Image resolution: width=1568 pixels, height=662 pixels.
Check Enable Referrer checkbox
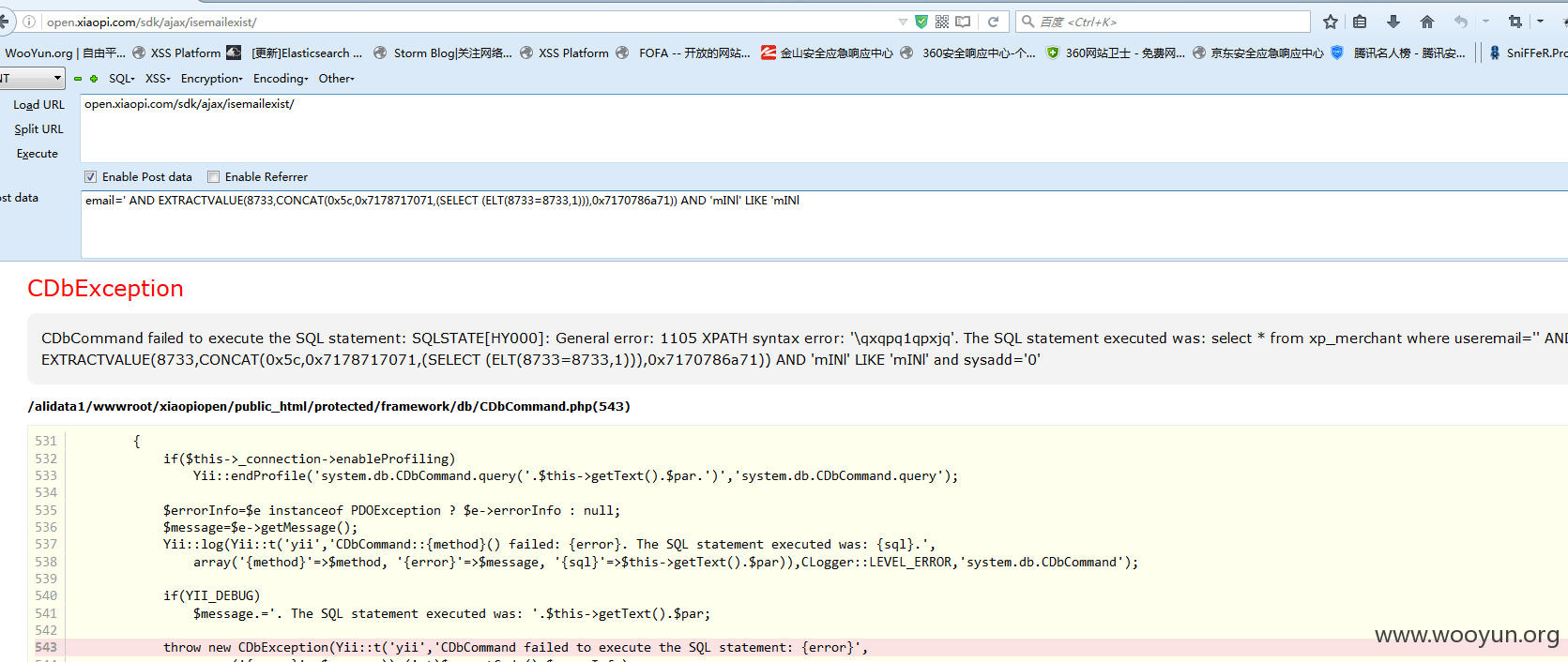(213, 176)
